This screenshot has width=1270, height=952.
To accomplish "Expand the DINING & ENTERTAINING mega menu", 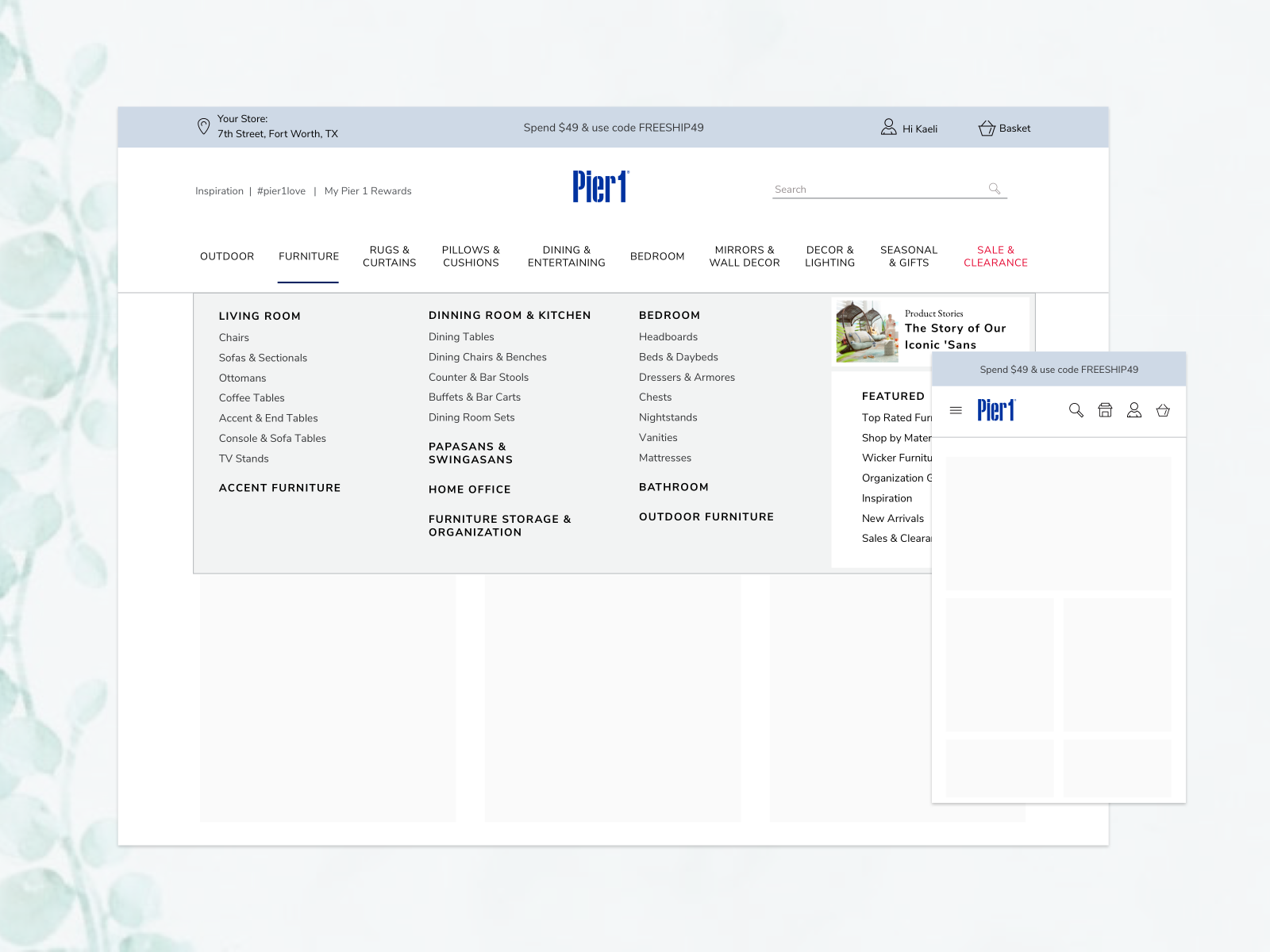I will pos(566,256).
